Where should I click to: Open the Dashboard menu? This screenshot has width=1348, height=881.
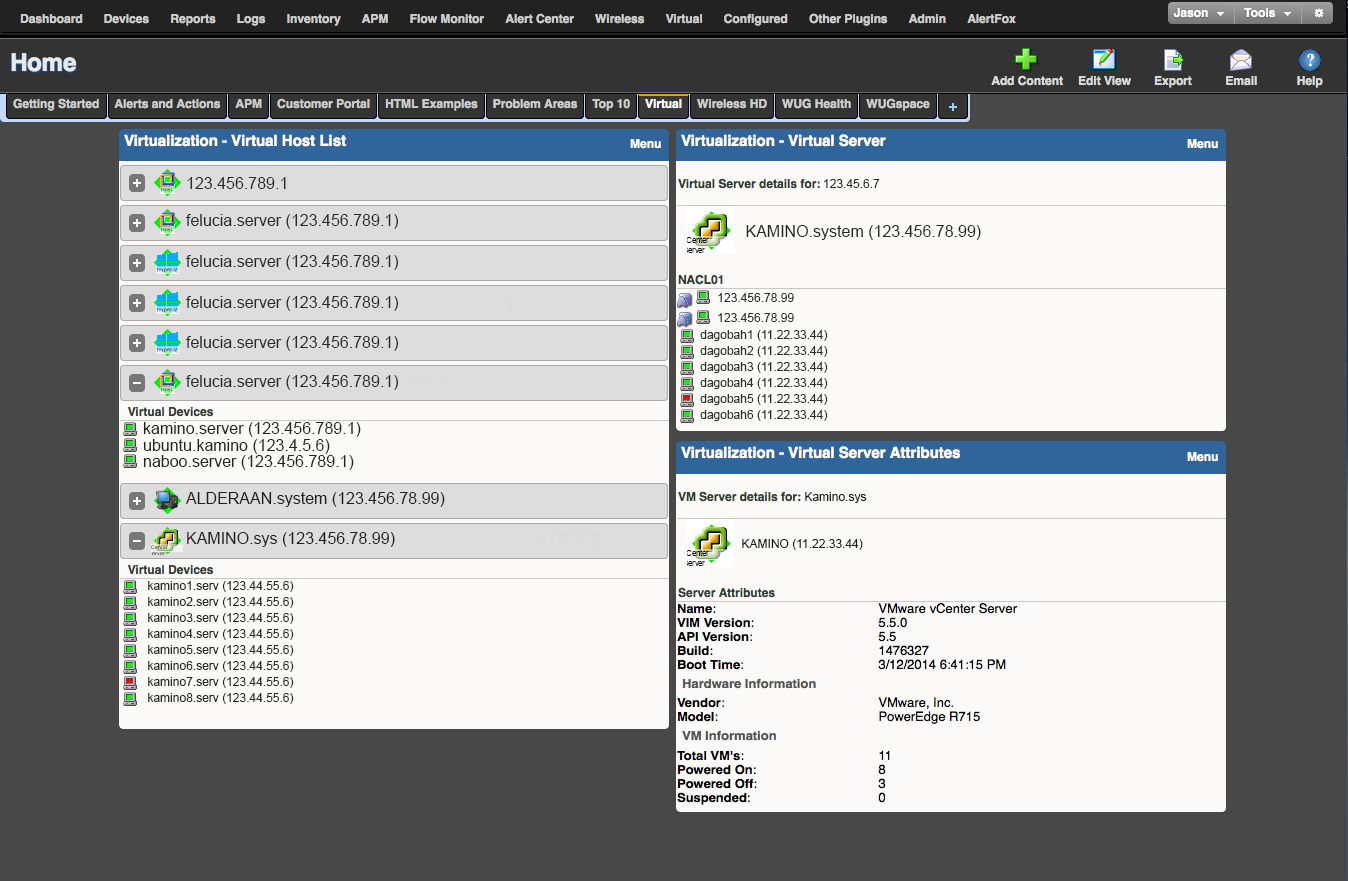[x=51, y=19]
